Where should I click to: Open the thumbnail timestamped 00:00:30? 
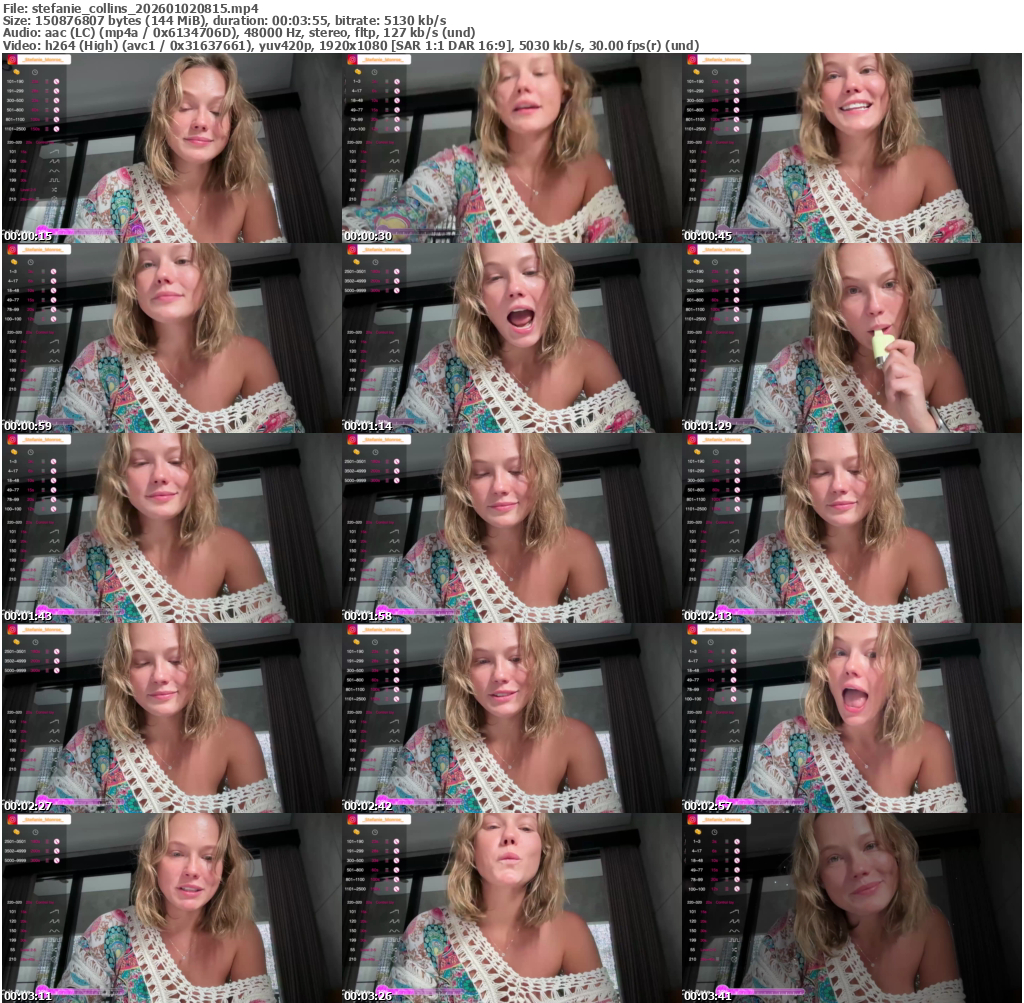pyautogui.click(x=511, y=148)
